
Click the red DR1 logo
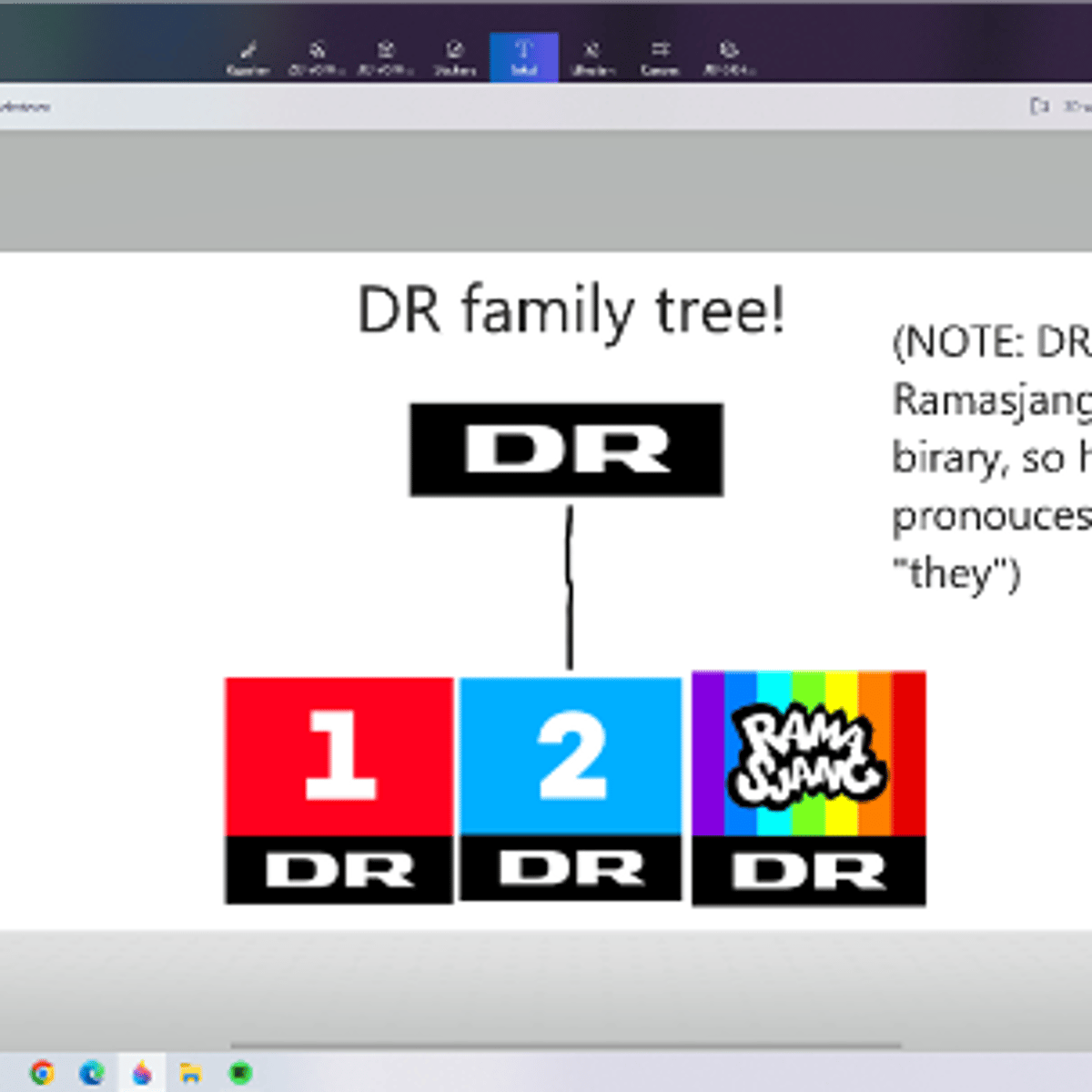[339, 790]
